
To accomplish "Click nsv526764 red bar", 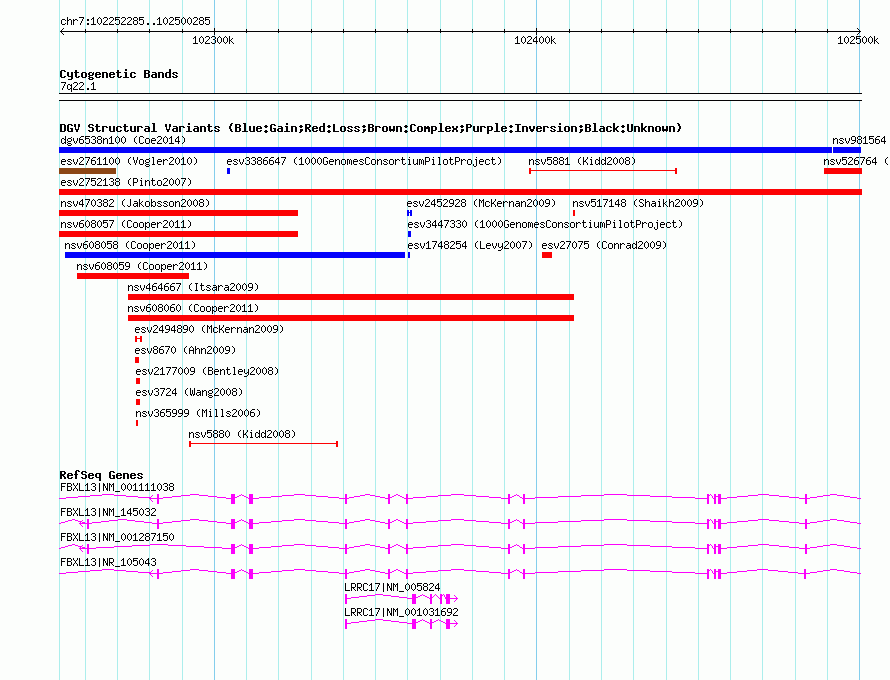I will [x=843, y=171].
